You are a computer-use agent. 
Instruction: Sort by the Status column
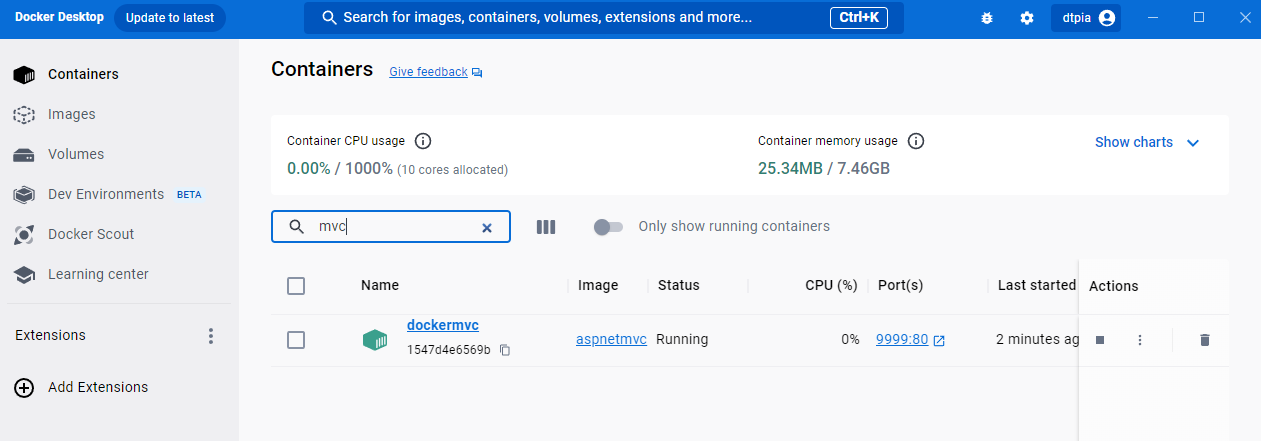point(679,285)
